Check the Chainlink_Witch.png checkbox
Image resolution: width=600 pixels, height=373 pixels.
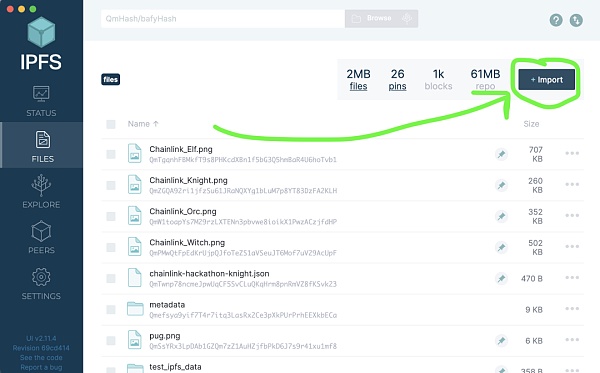click(x=111, y=248)
